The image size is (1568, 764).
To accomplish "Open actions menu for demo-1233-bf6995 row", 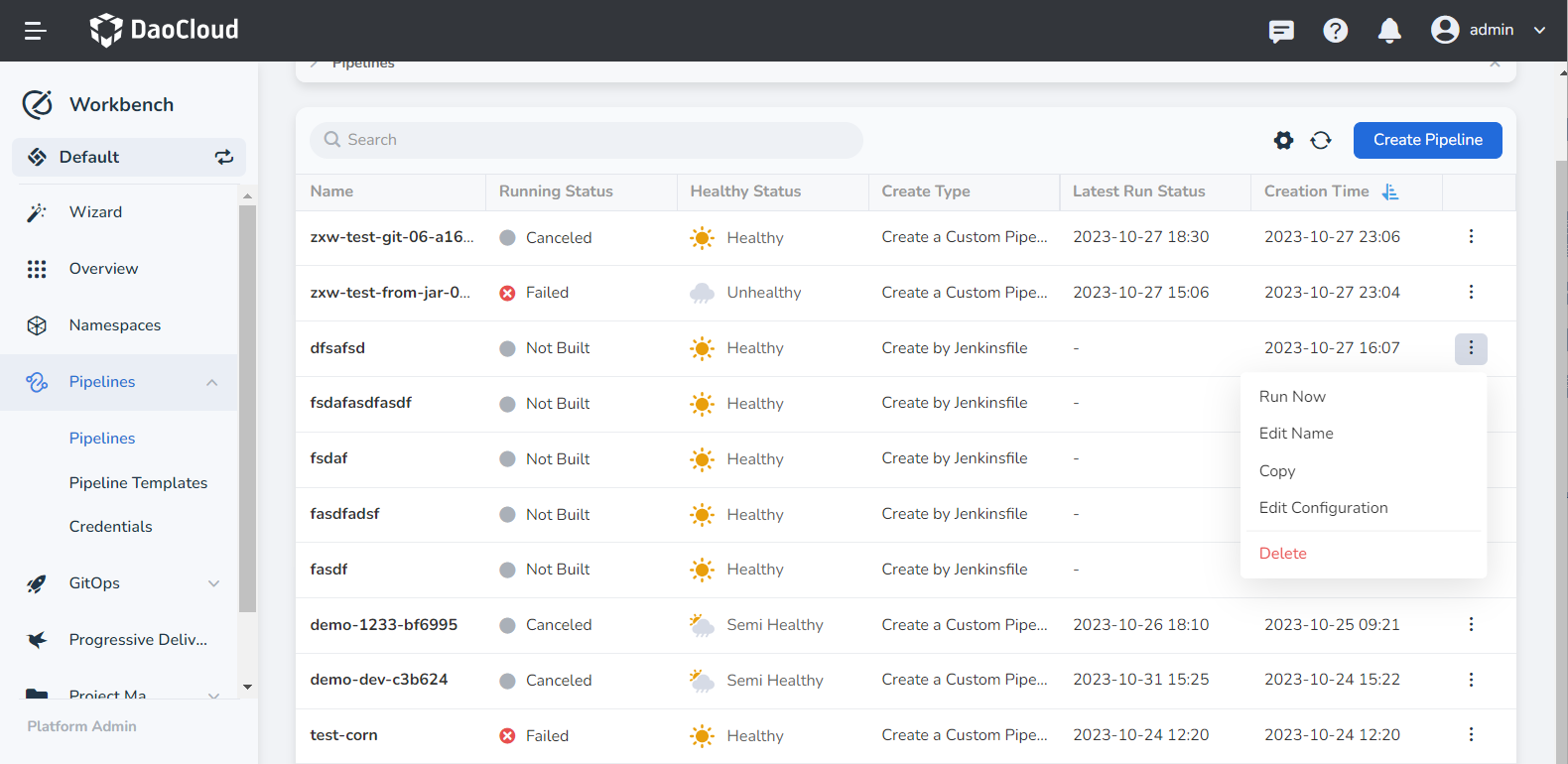I will click(x=1471, y=624).
